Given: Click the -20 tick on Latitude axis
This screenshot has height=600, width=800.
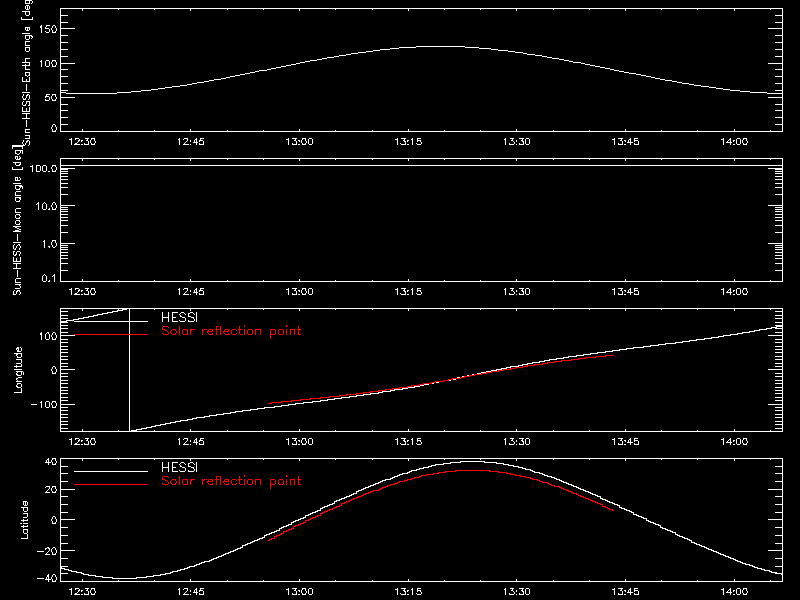Looking at the screenshot, I should (x=47, y=551).
